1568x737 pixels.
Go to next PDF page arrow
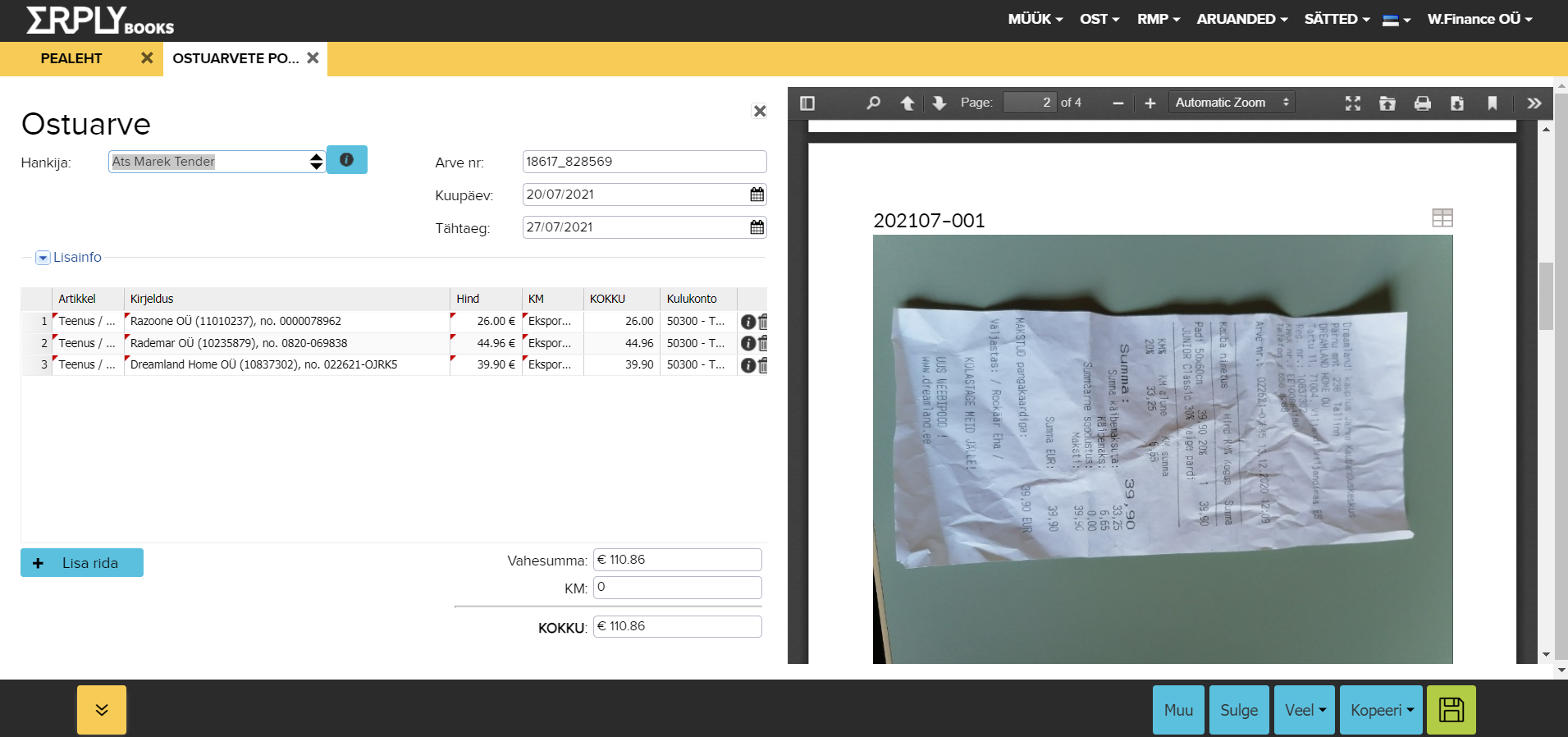pos(939,103)
